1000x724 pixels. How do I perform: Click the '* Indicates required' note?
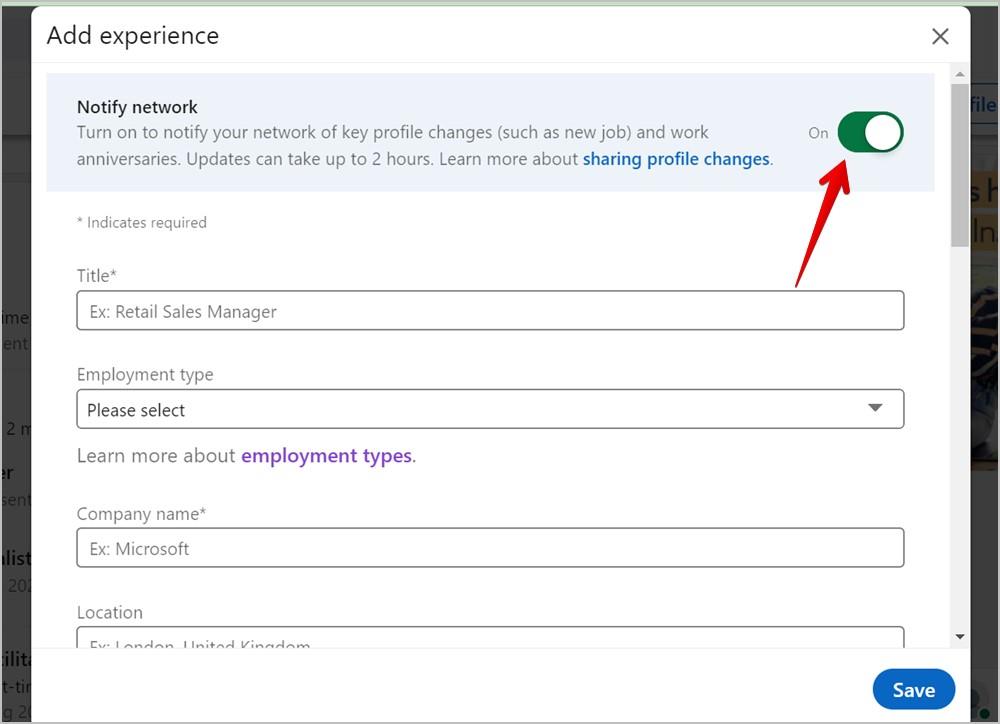142,223
